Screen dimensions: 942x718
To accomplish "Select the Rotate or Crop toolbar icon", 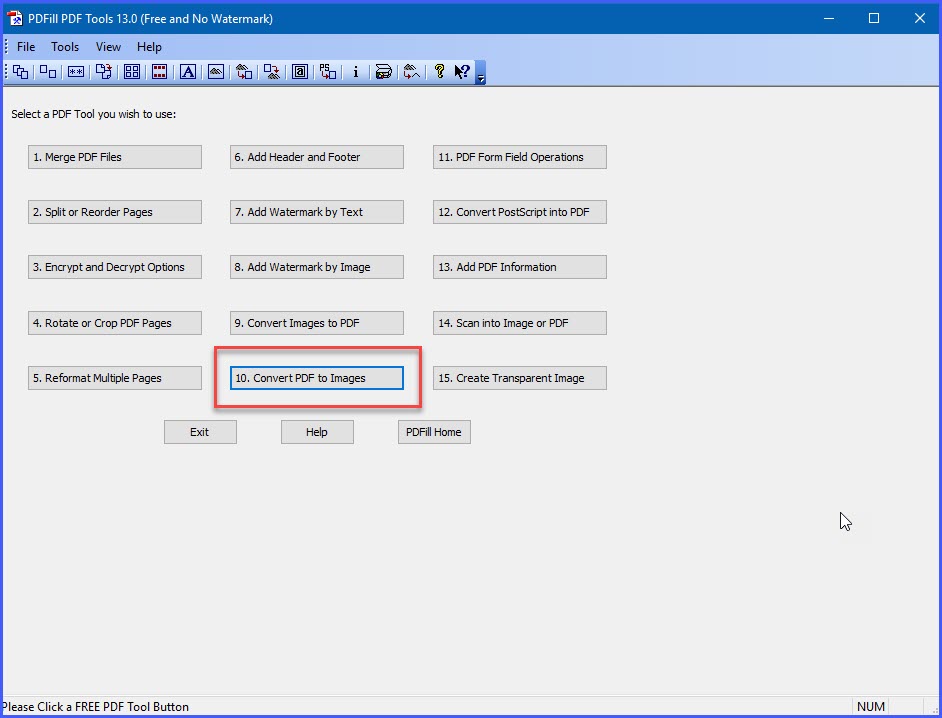I will (103, 71).
